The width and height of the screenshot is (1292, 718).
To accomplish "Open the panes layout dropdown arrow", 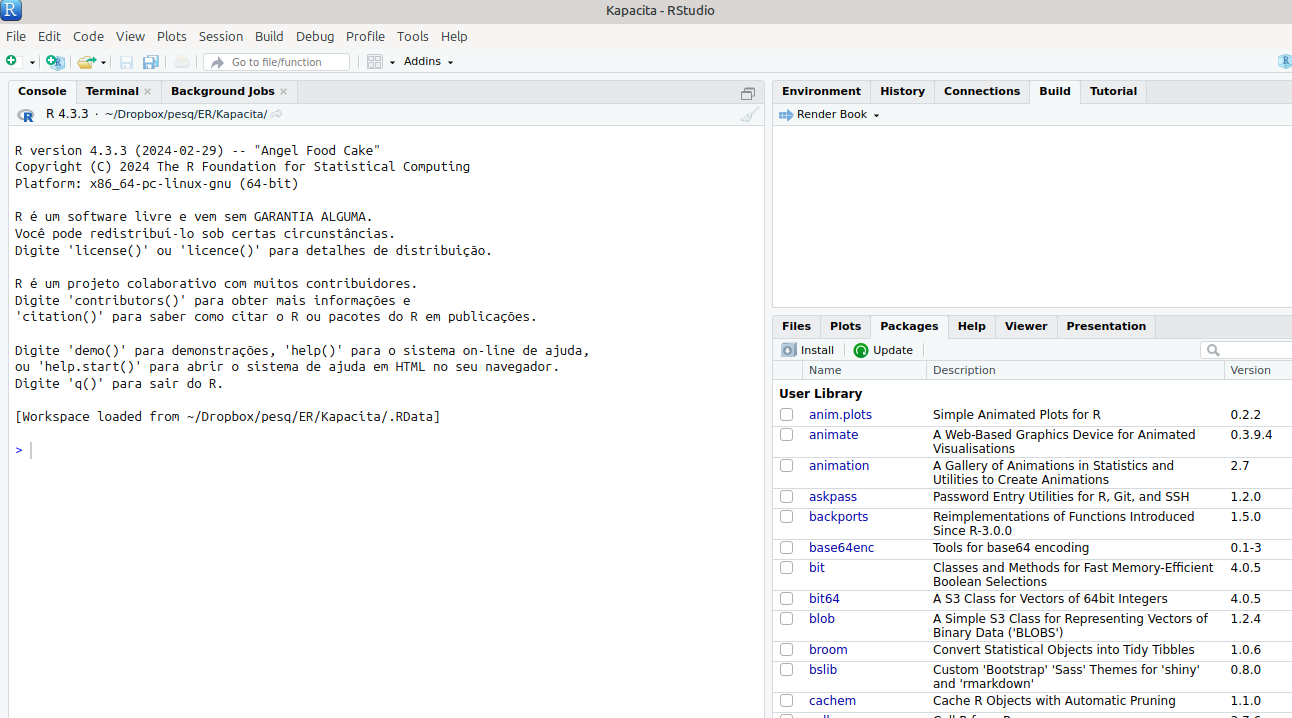I will coord(392,62).
